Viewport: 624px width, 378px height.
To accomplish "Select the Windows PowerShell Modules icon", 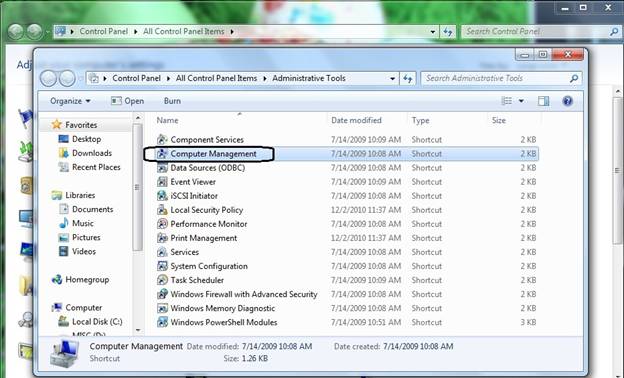I will click(162, 322).
